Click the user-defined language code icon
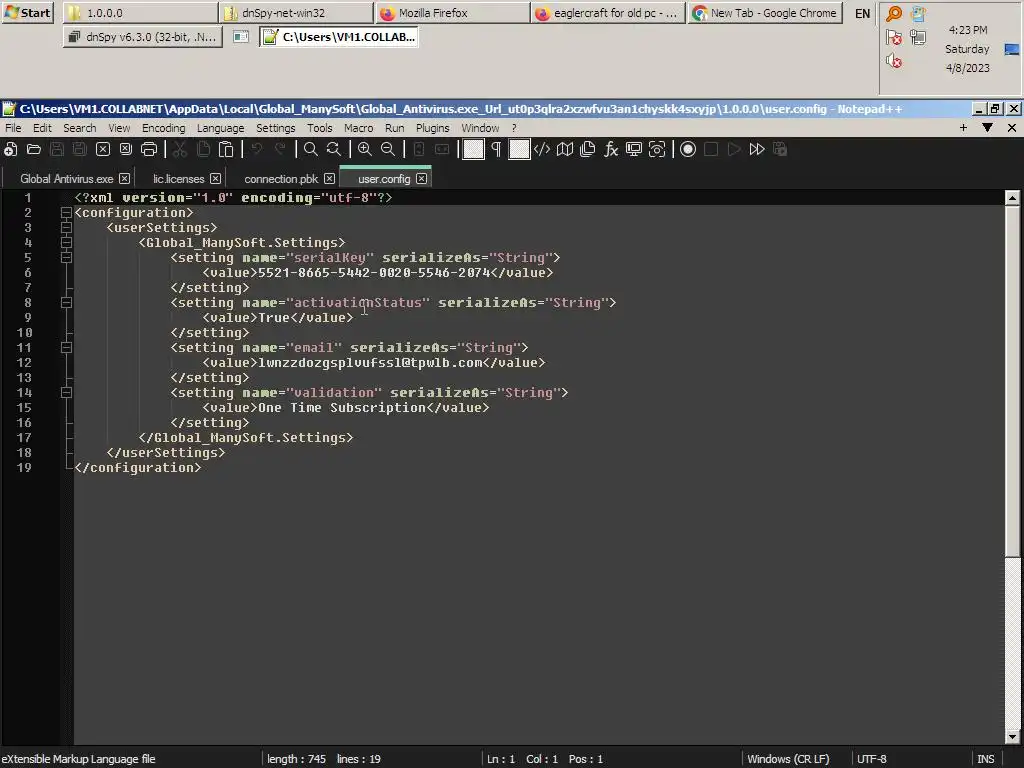 click(542, 150)
